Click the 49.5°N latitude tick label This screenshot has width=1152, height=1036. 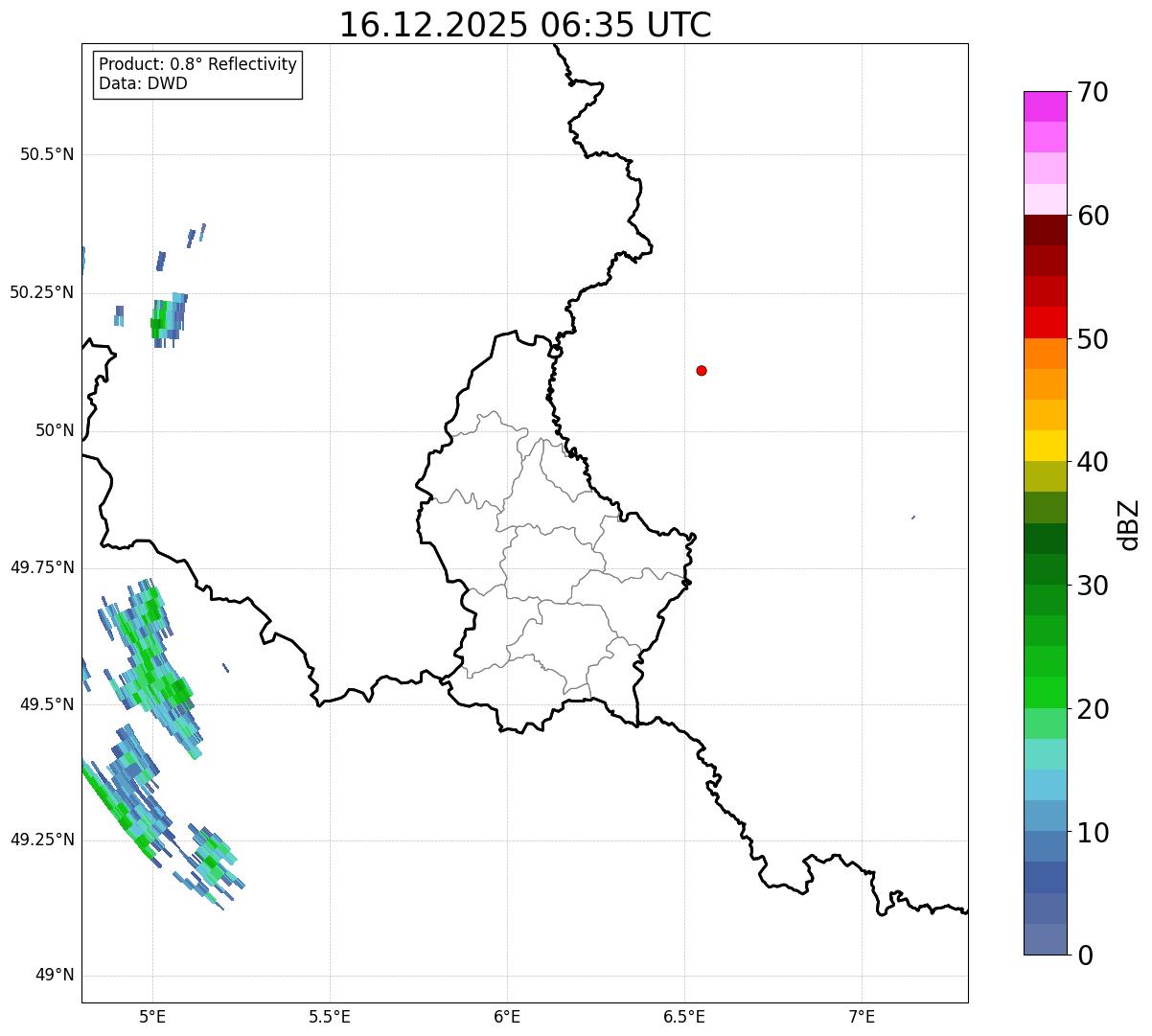(47, 704)
